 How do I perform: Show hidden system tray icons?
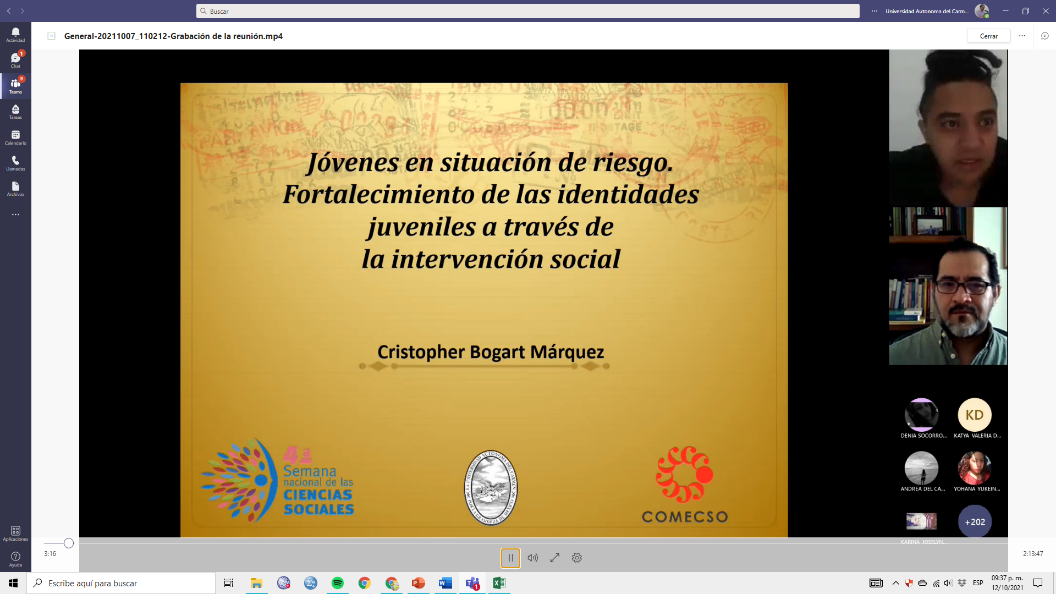coord(896,583)
